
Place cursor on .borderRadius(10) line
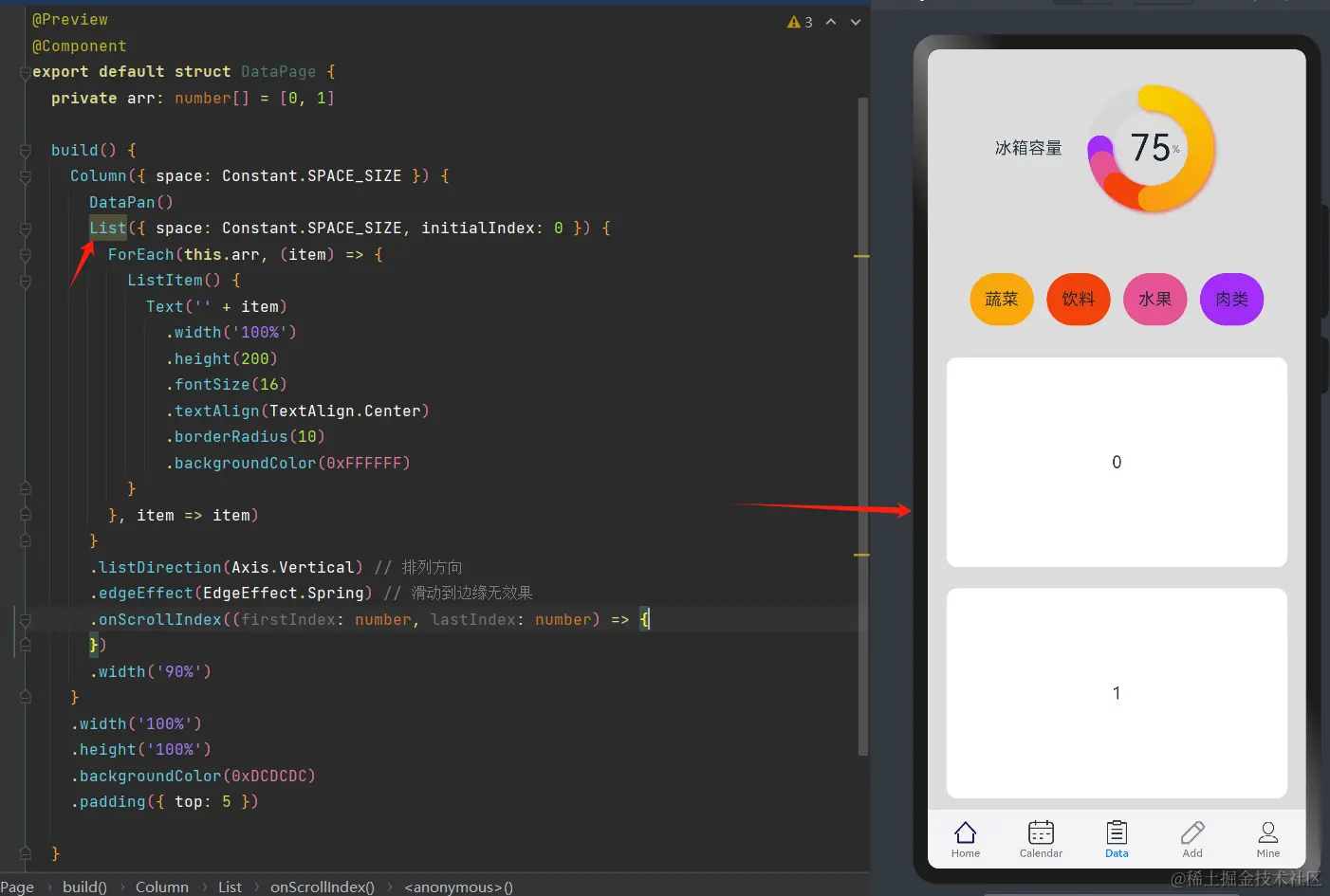(x=245, y=437)
